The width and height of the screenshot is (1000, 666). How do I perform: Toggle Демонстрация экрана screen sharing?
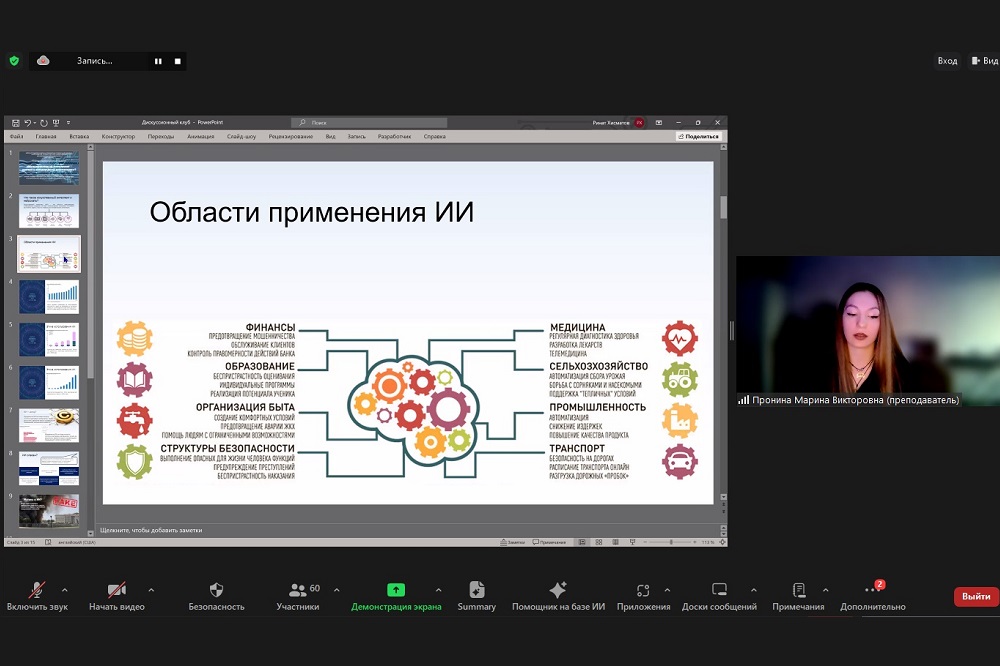[x=396, y=590]
